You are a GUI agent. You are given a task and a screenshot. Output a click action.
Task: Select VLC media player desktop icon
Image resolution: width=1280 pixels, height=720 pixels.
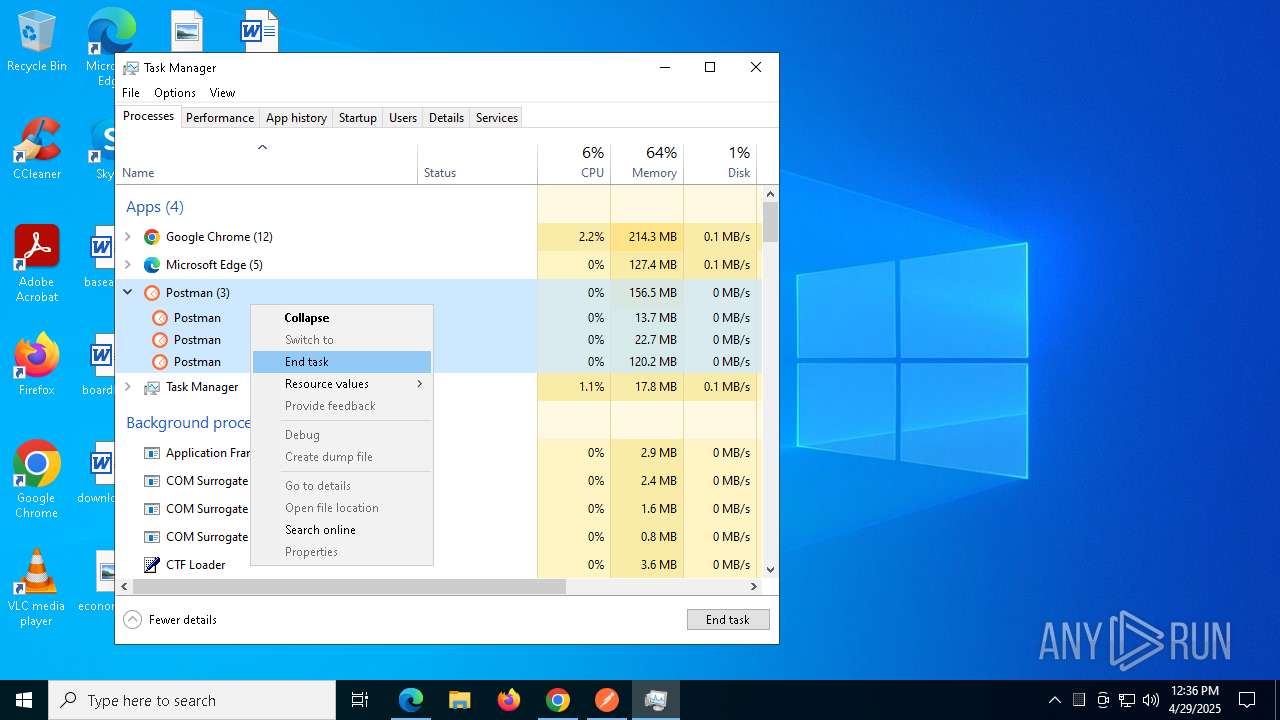(x=37, y=588)
